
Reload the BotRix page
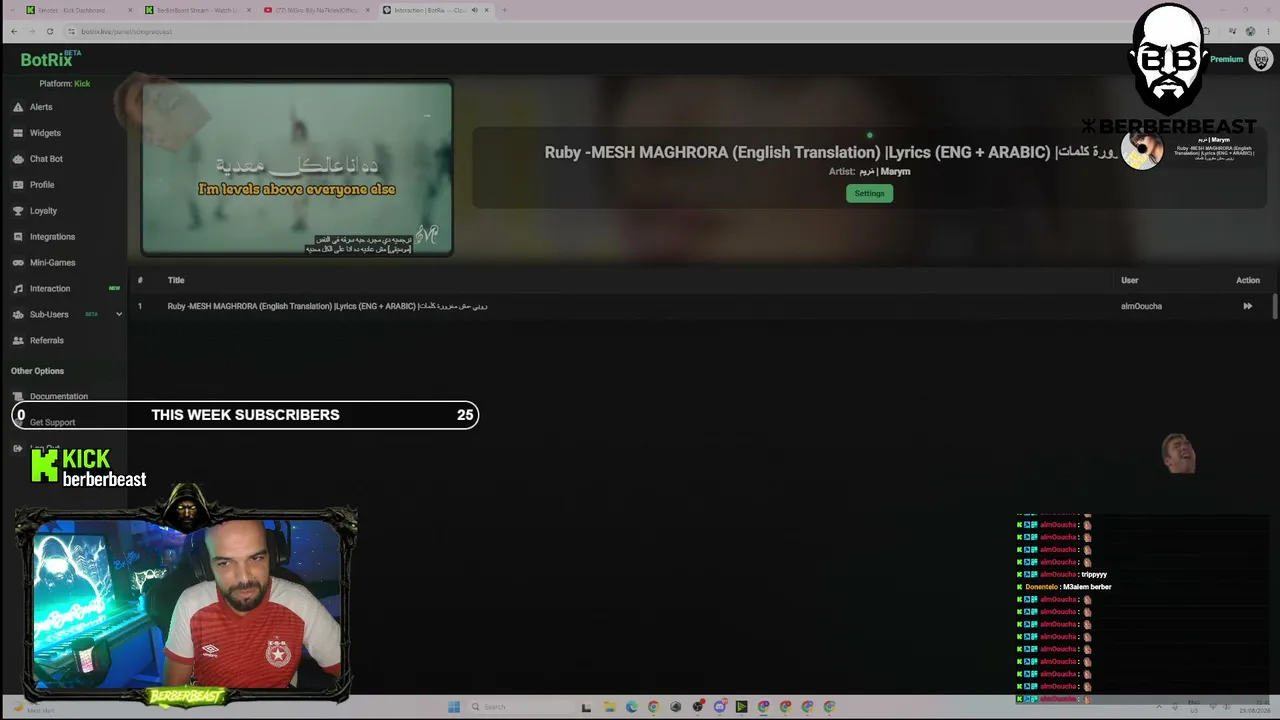click(49, 31)
